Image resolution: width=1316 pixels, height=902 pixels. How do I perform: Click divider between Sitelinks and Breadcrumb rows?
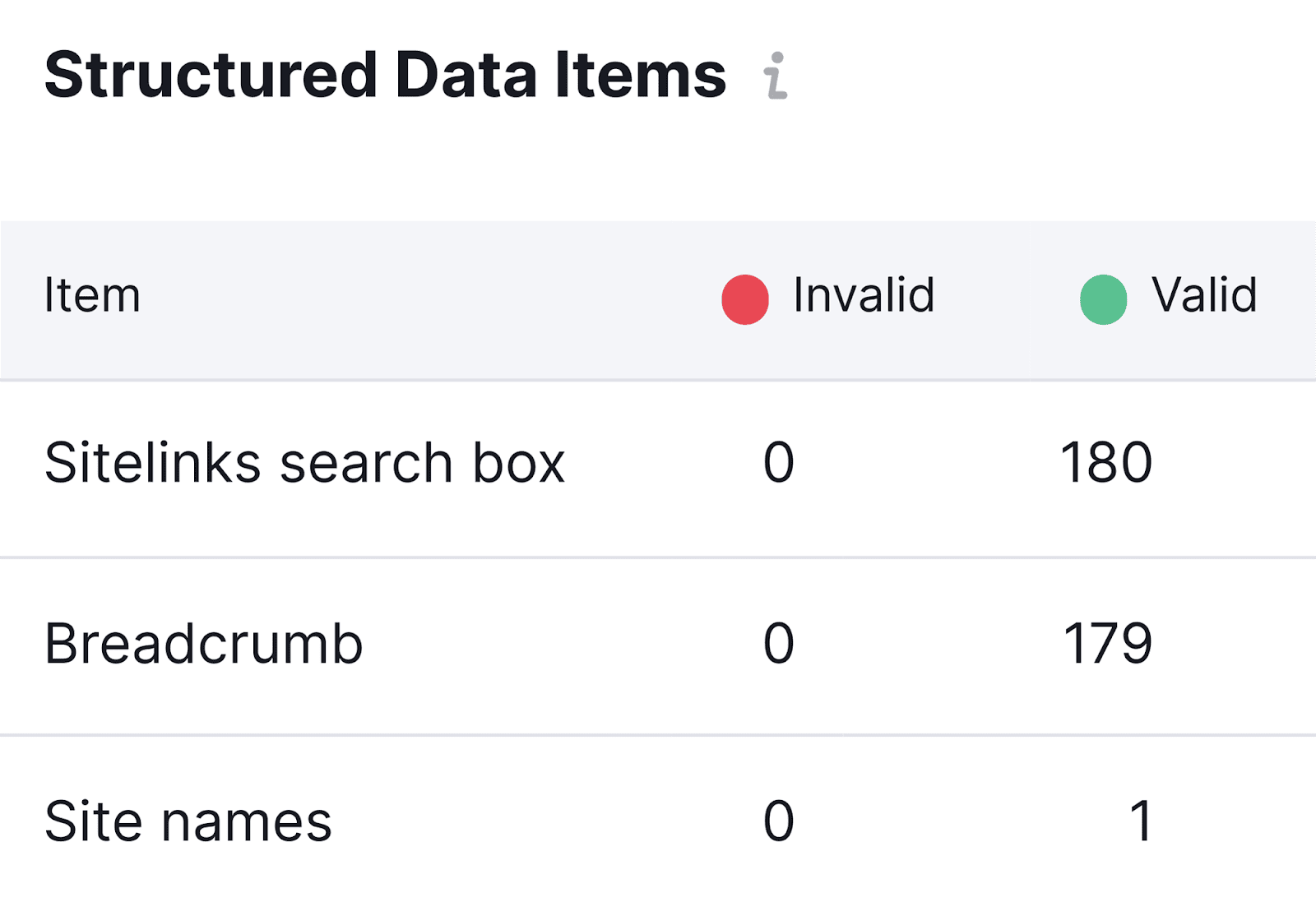[658, 557]
